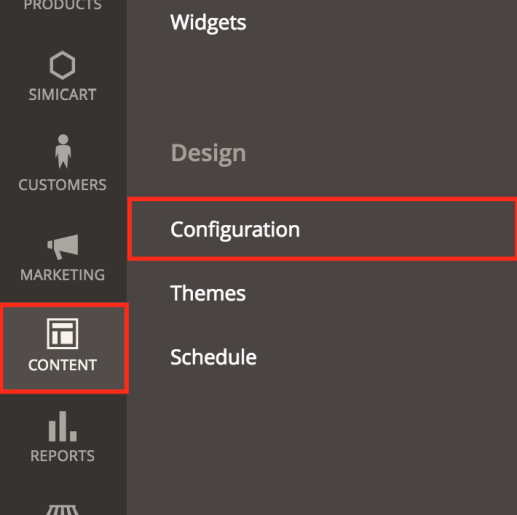
Task: Click the Marketing megaphone icon
Action: coord(63,247)
